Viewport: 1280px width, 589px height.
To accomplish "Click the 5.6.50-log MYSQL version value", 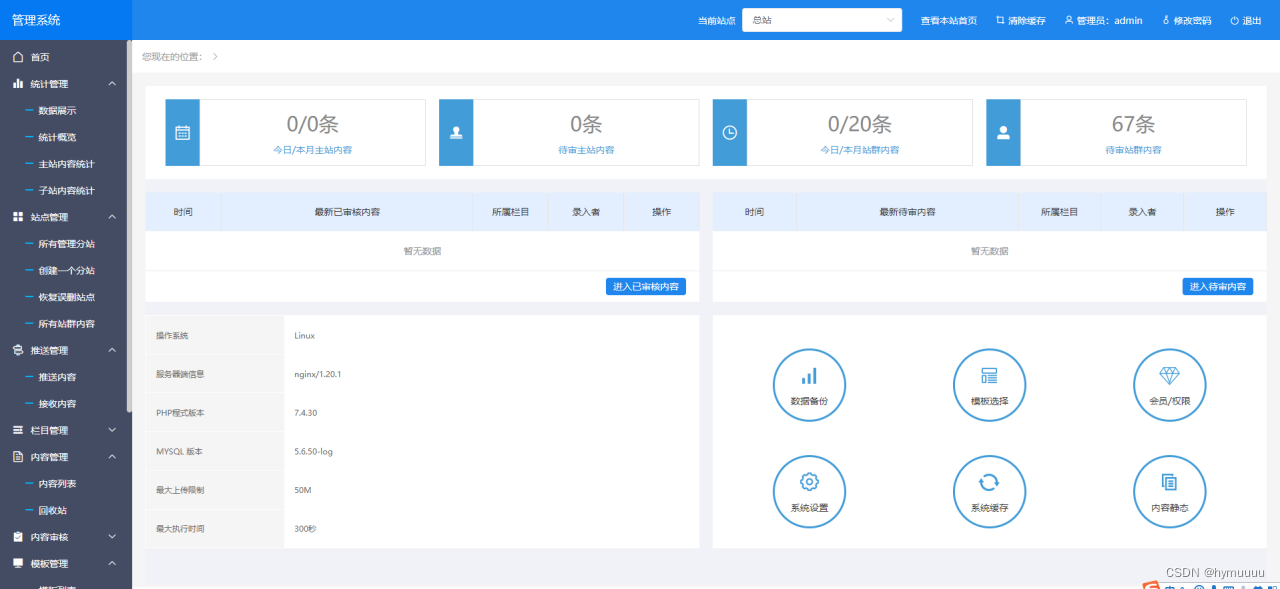I will tap(313, 452).
